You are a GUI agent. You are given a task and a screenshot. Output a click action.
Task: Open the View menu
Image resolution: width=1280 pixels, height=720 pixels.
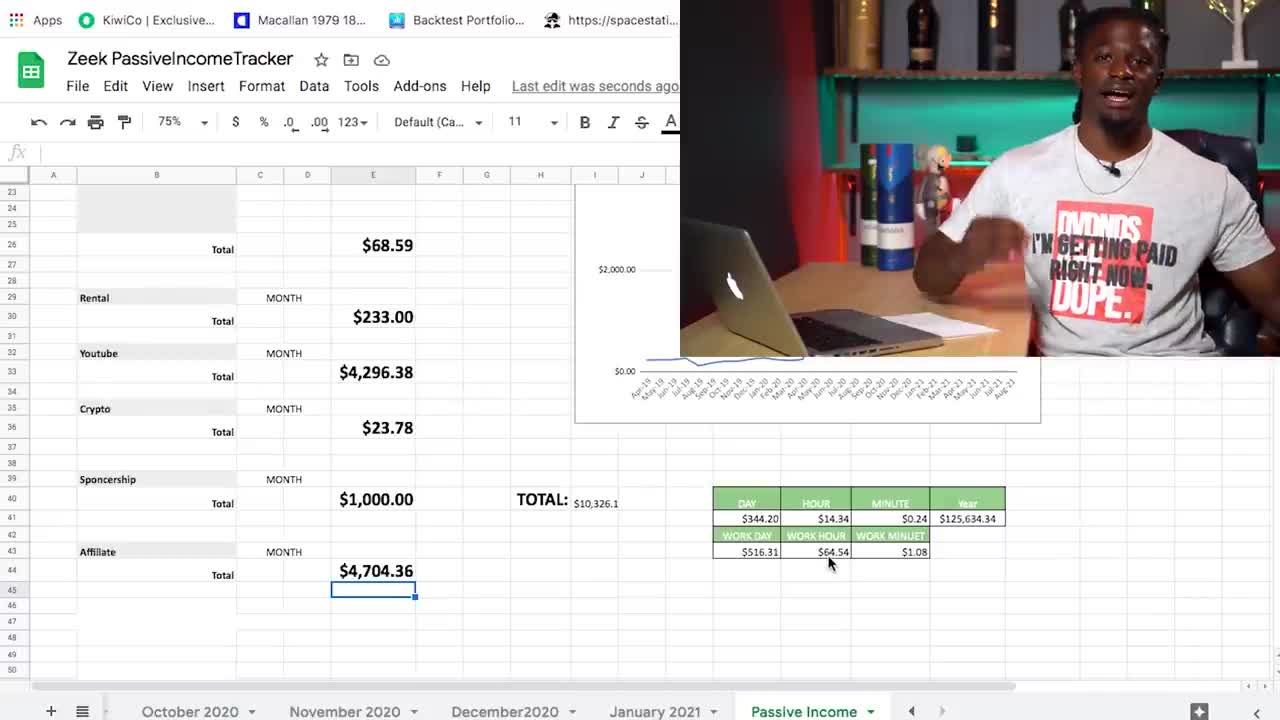(157, 86)
